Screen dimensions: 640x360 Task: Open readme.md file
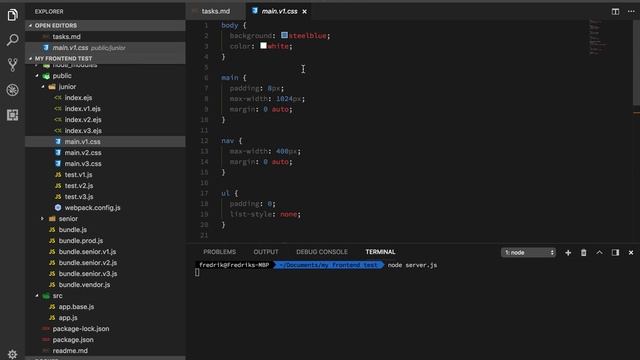point(105,351)
